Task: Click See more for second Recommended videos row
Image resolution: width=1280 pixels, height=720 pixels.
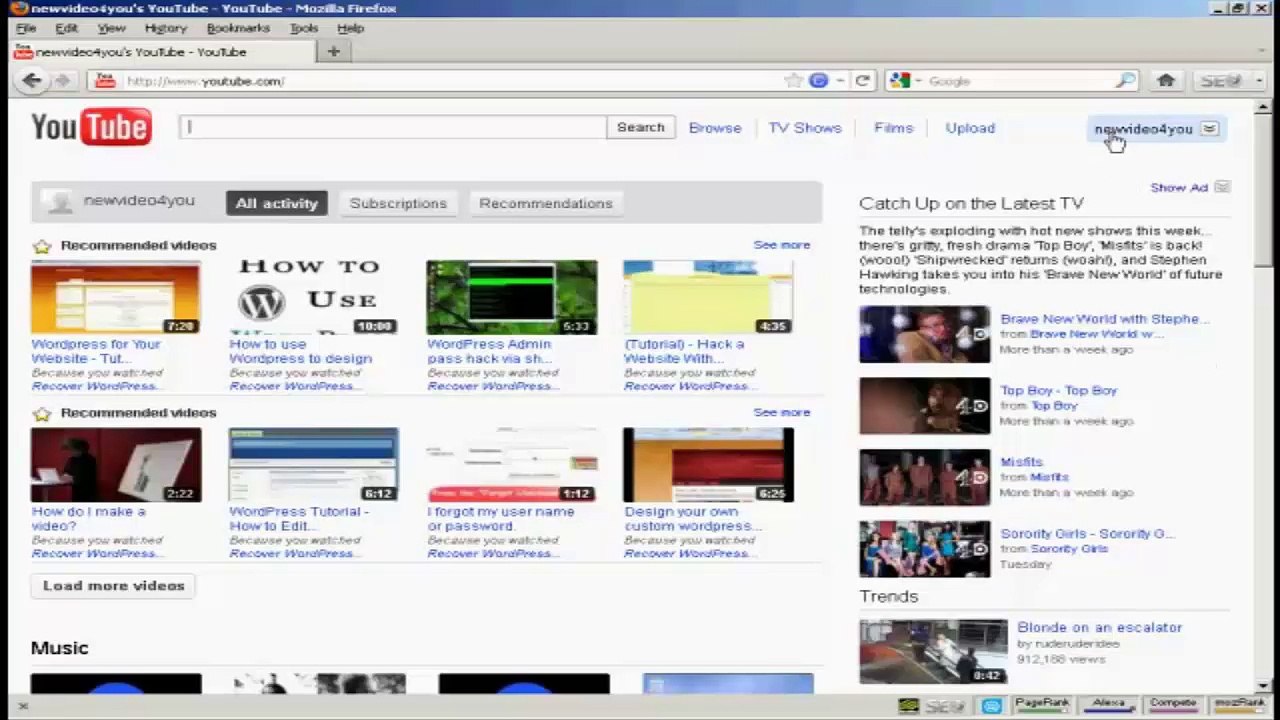Action: 782,412
